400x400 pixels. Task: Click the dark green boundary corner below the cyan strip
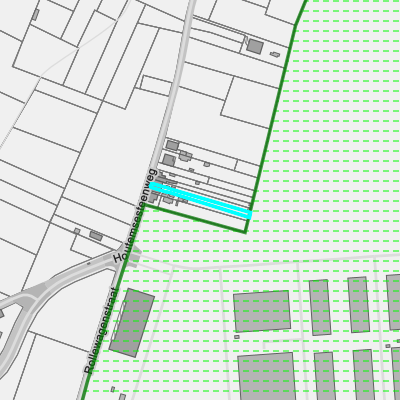tap(246, 232)
